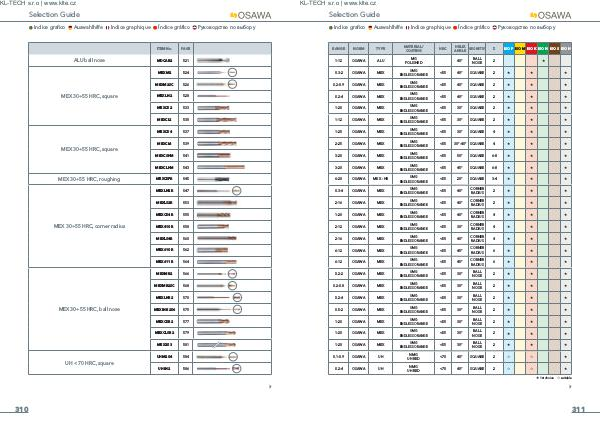Click the yellow ISO M column header
The width and height of the screenshot is (600, 424).
click(x=520, y=48)
